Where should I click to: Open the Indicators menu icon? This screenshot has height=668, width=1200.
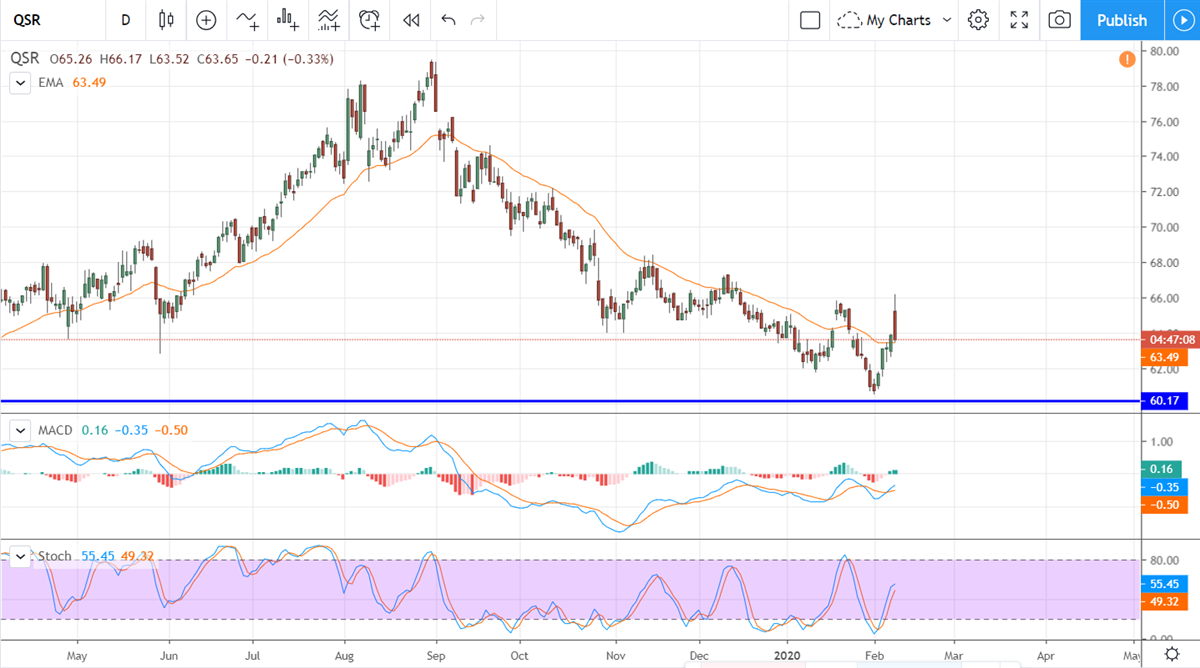247,20
